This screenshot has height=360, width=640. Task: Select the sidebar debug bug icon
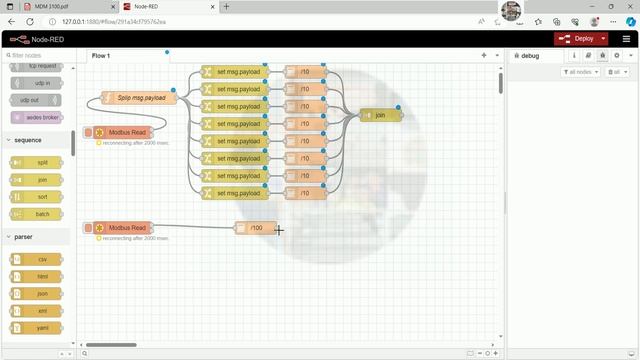[602, 56]
